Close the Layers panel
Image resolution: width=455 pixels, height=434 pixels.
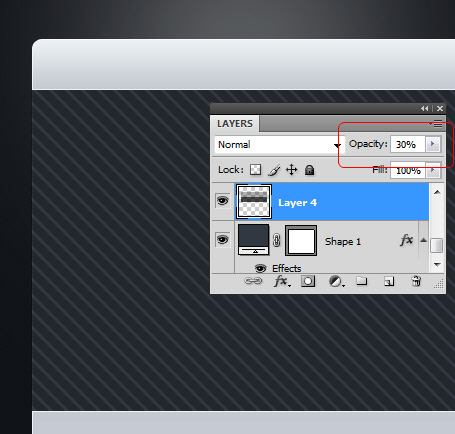click(440, 109)
